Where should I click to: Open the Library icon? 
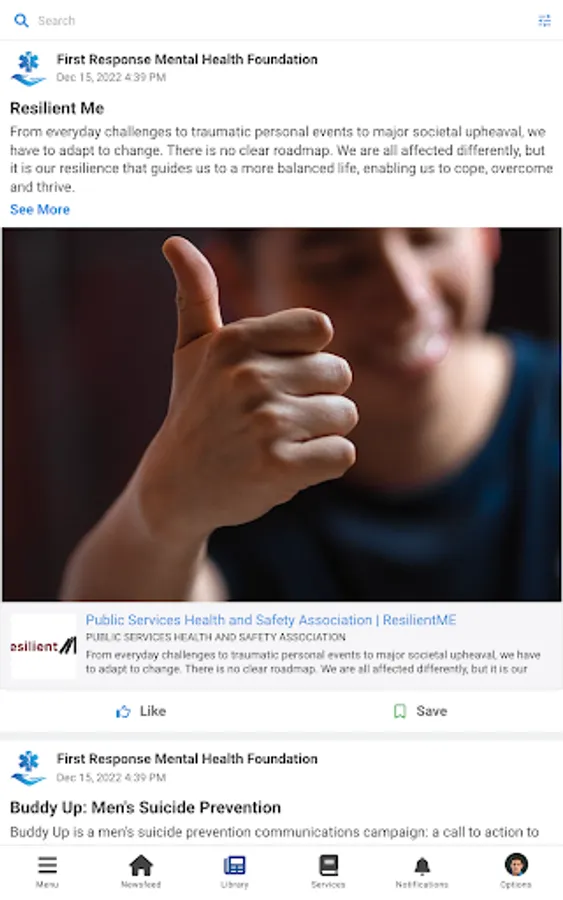click(234, 866)
